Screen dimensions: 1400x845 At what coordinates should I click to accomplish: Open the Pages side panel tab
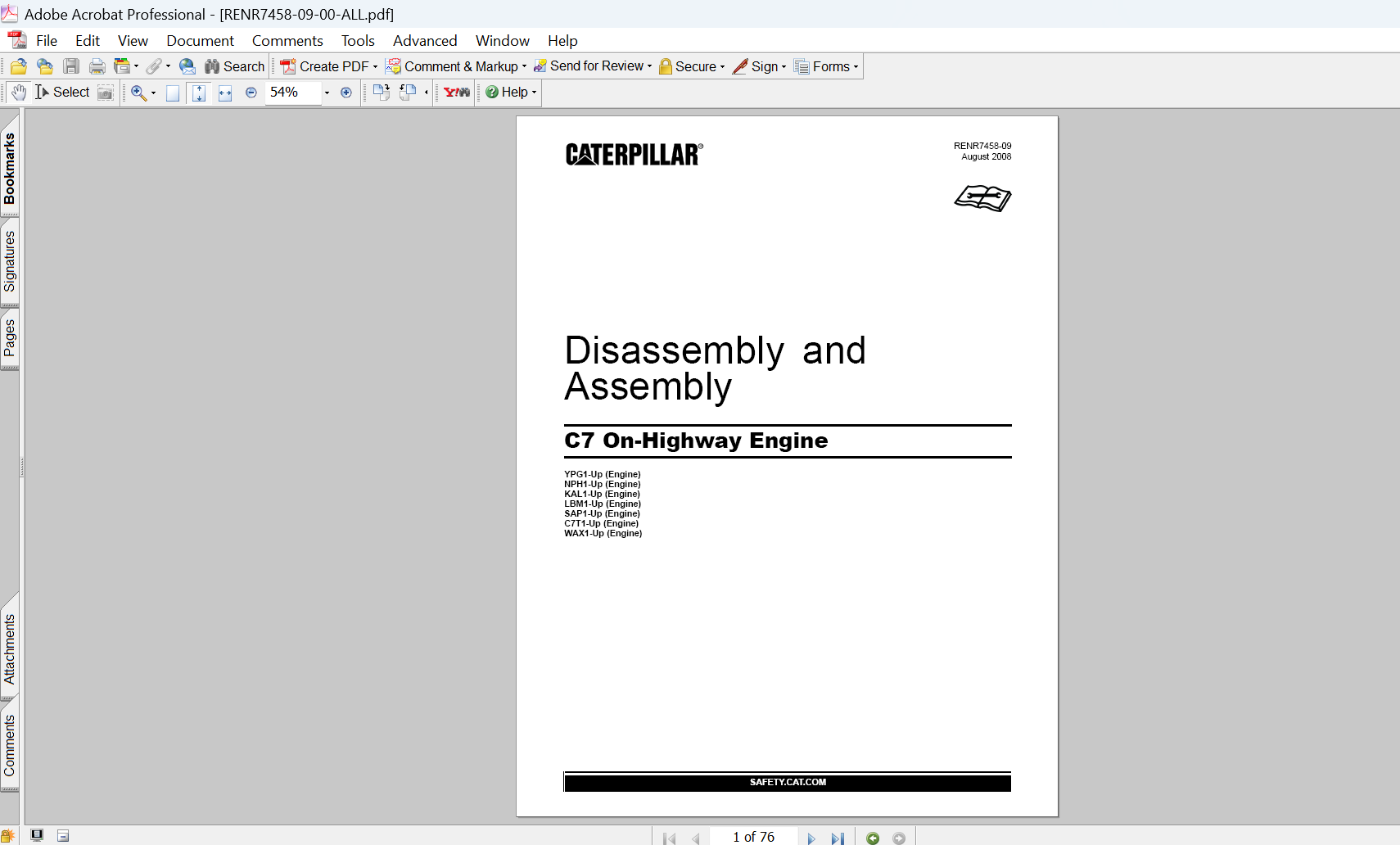[x=10, y=337]
